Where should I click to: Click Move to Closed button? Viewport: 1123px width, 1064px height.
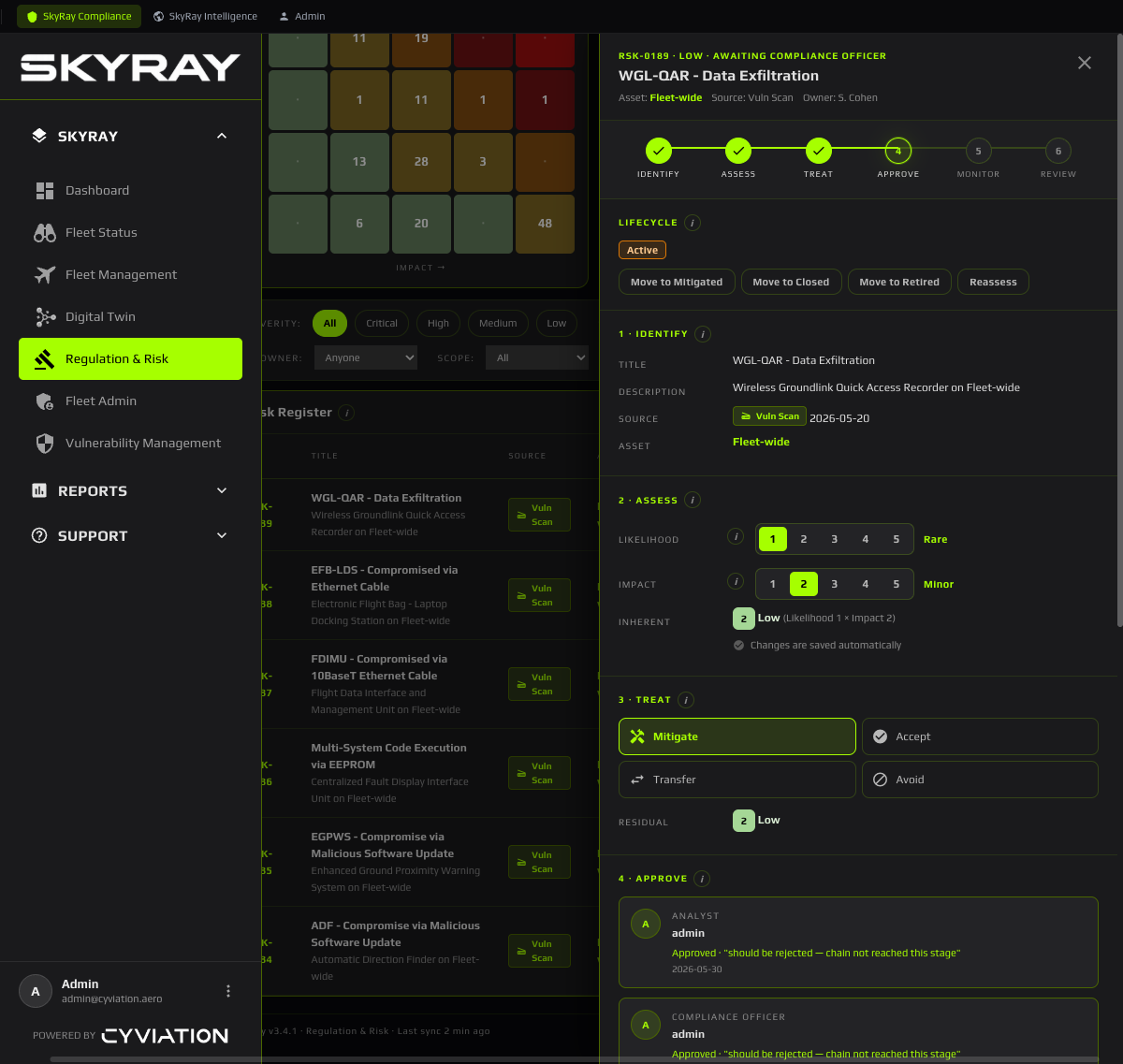791,282
